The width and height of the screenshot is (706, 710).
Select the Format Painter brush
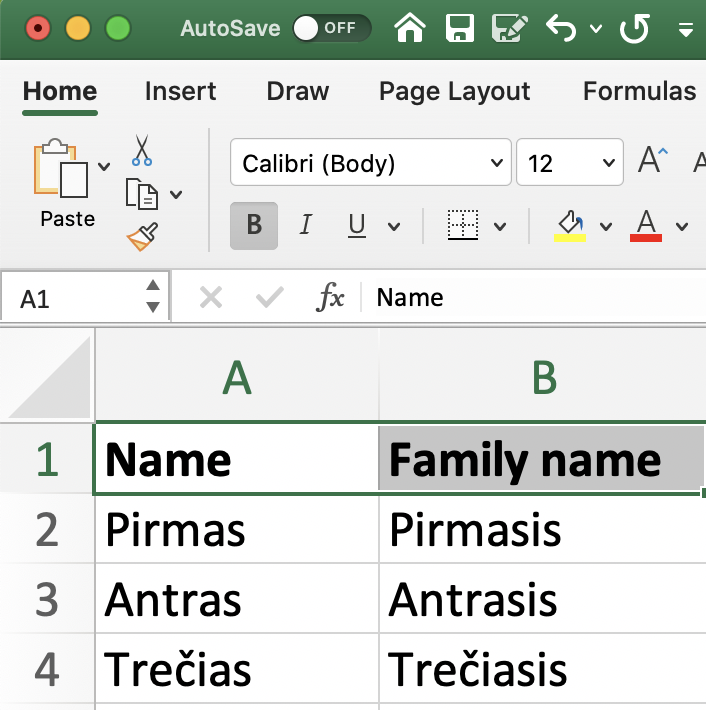click(x=142, y=237)
